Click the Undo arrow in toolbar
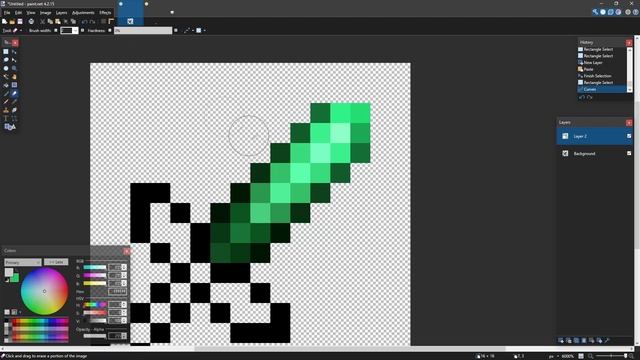 tap(84, 22)
